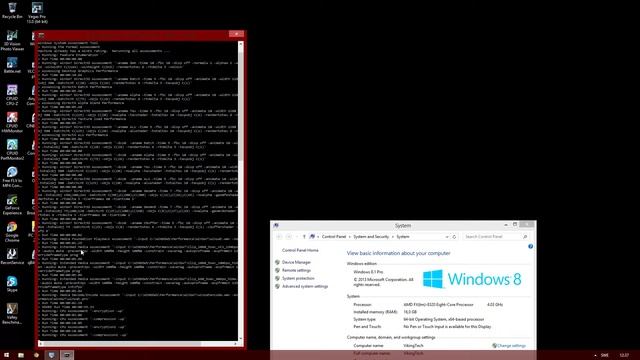
Task: Click the search magnifier in System window
Action: [x=525, y=237]
